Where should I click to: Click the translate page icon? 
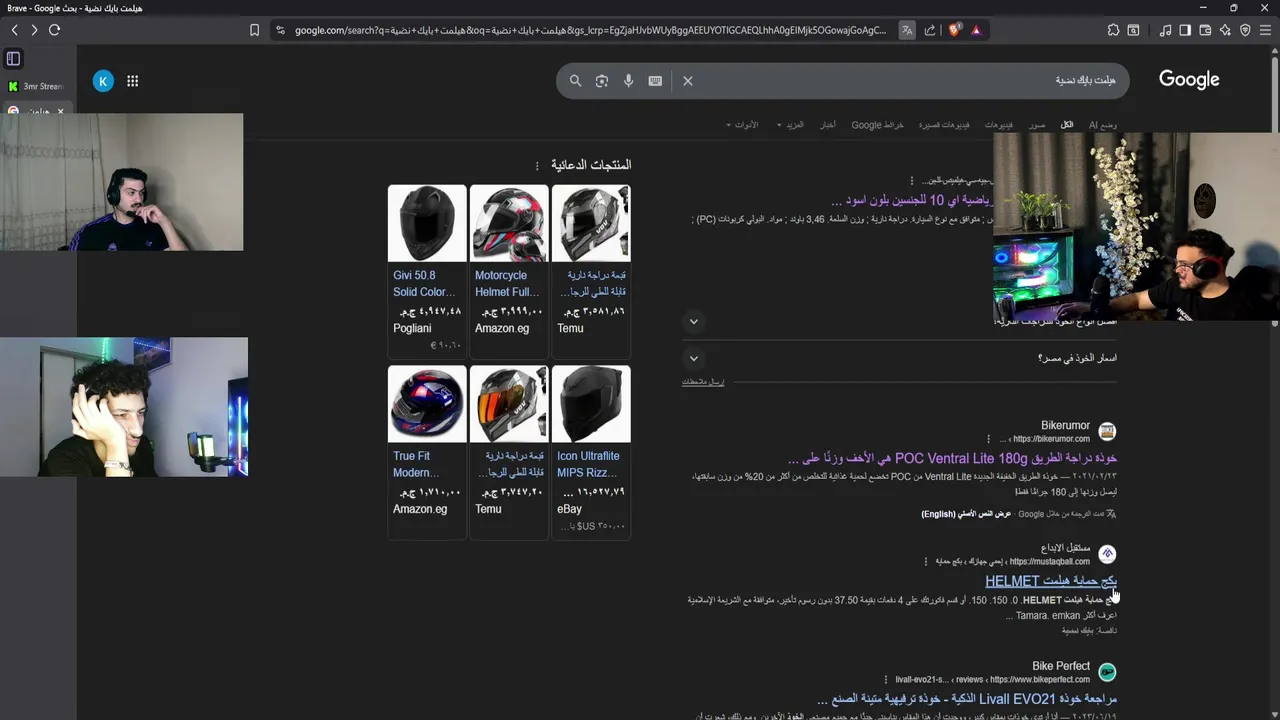(x=907, y=30)
